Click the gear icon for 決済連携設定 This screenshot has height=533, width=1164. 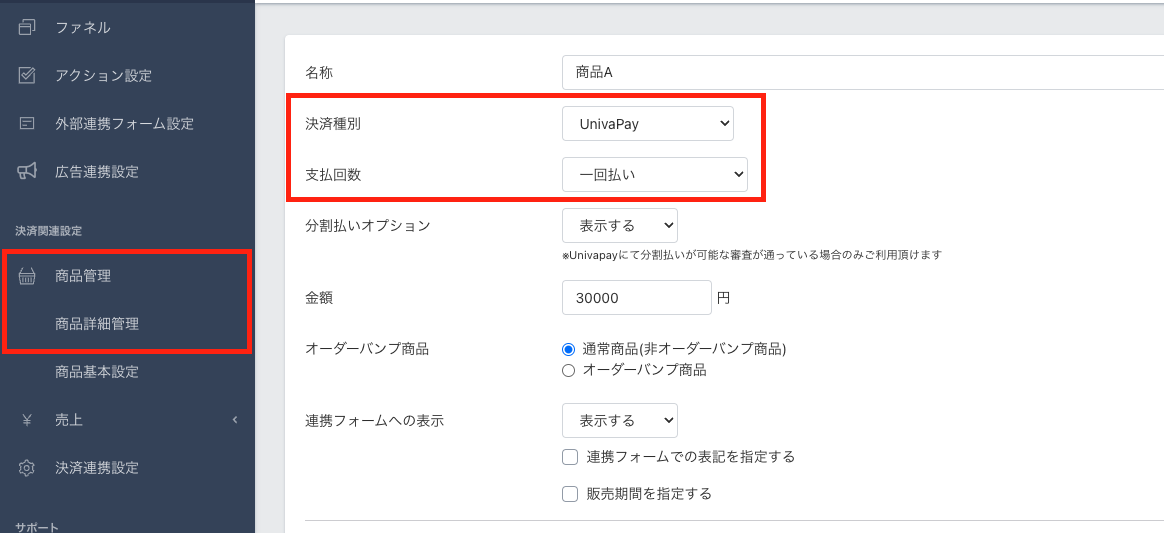tap(27, 468)
